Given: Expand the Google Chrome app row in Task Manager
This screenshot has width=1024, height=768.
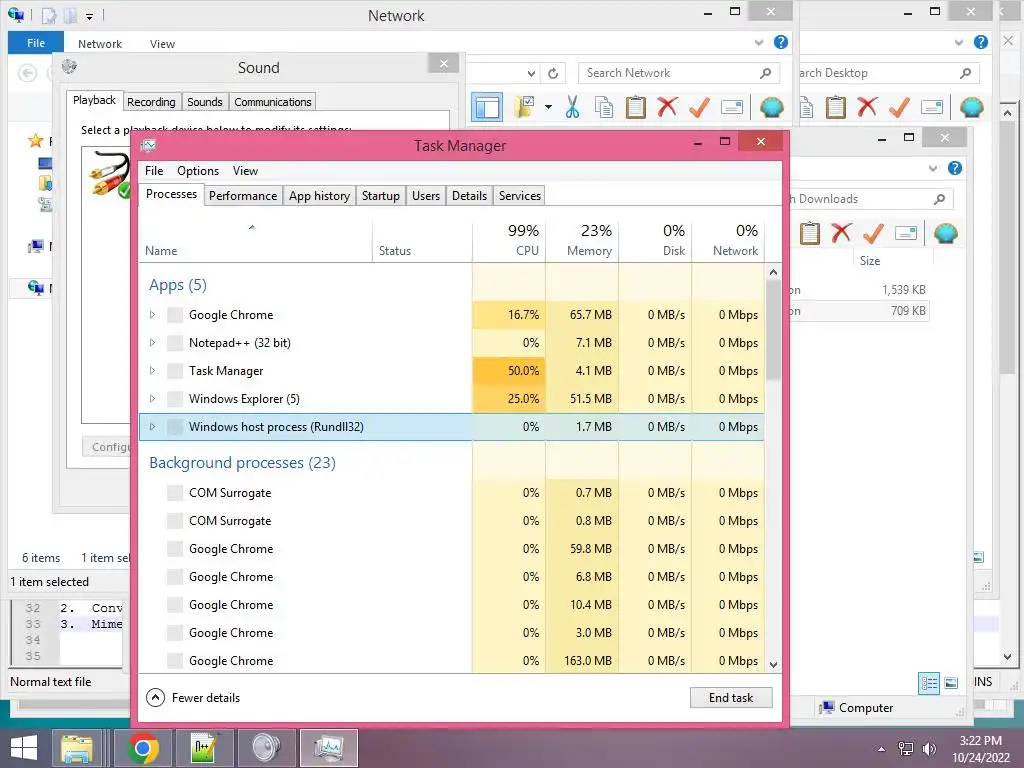Looking at the screenshot, I should pyautogui.click(x=152, y=315).
